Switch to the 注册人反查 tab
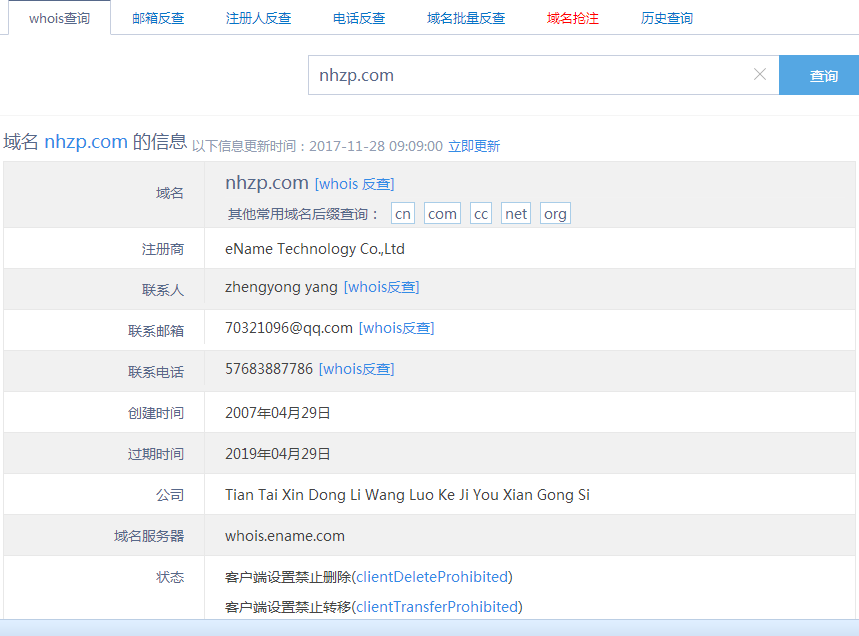The width and height of the screenshot is (859, 636). click(x=259, y=17)
